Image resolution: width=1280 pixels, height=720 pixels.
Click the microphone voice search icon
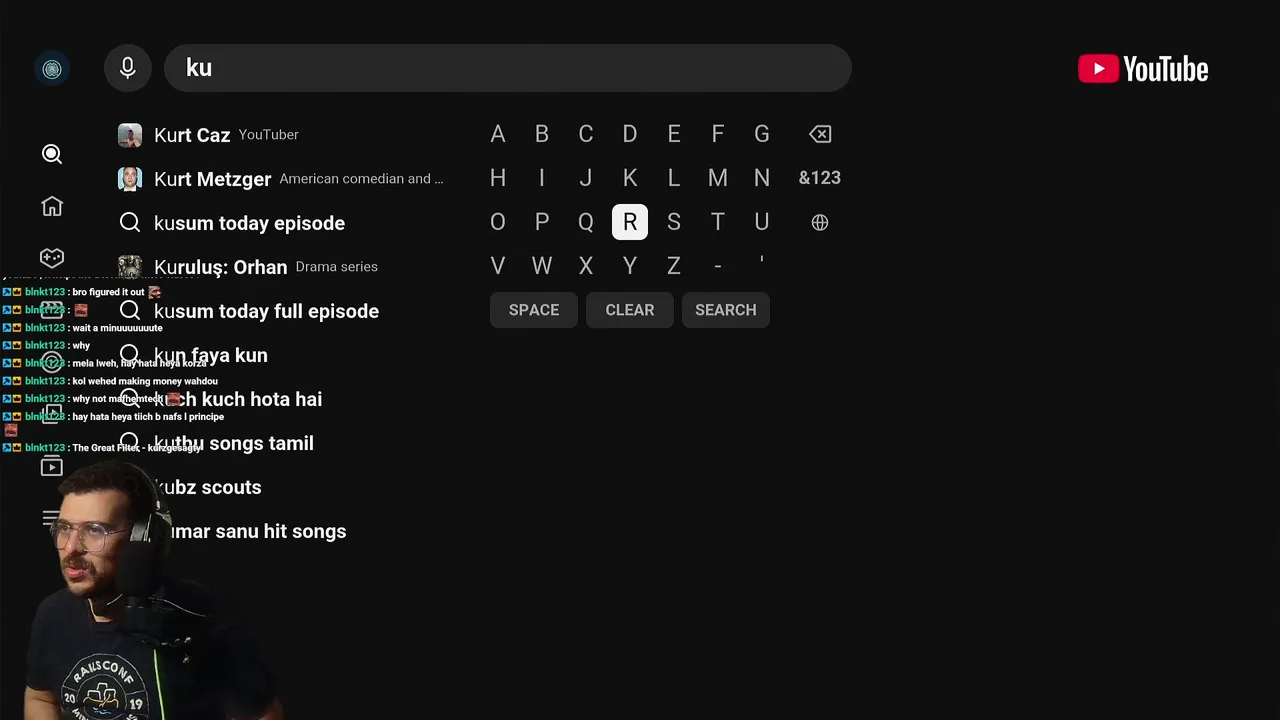coord(128,68)
